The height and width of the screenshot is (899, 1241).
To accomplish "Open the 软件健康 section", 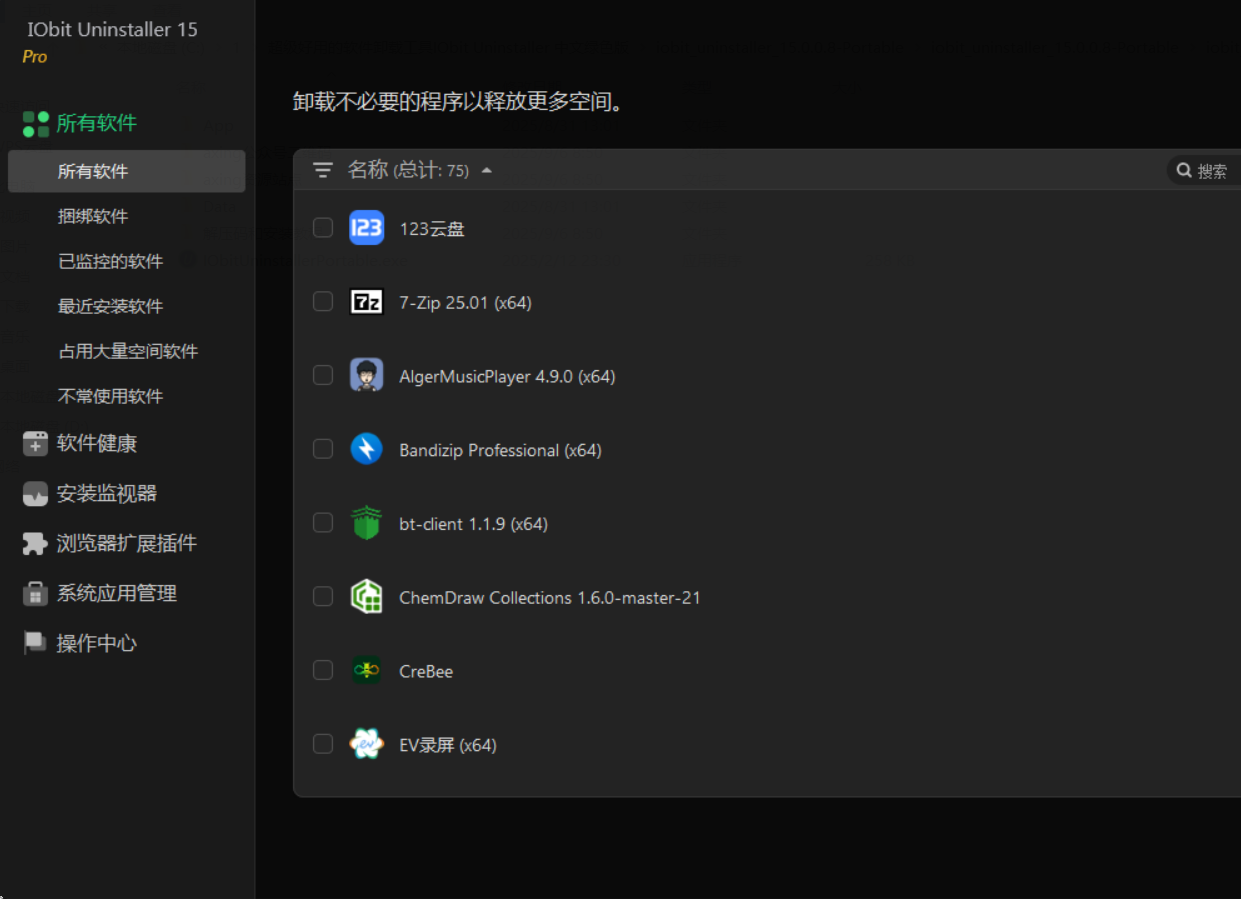I will point(97,444).
